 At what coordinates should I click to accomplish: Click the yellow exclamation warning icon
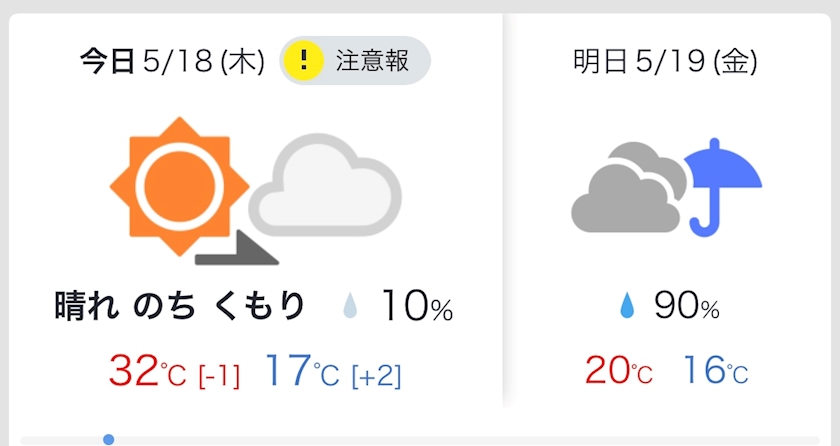(x=304, y=61)
